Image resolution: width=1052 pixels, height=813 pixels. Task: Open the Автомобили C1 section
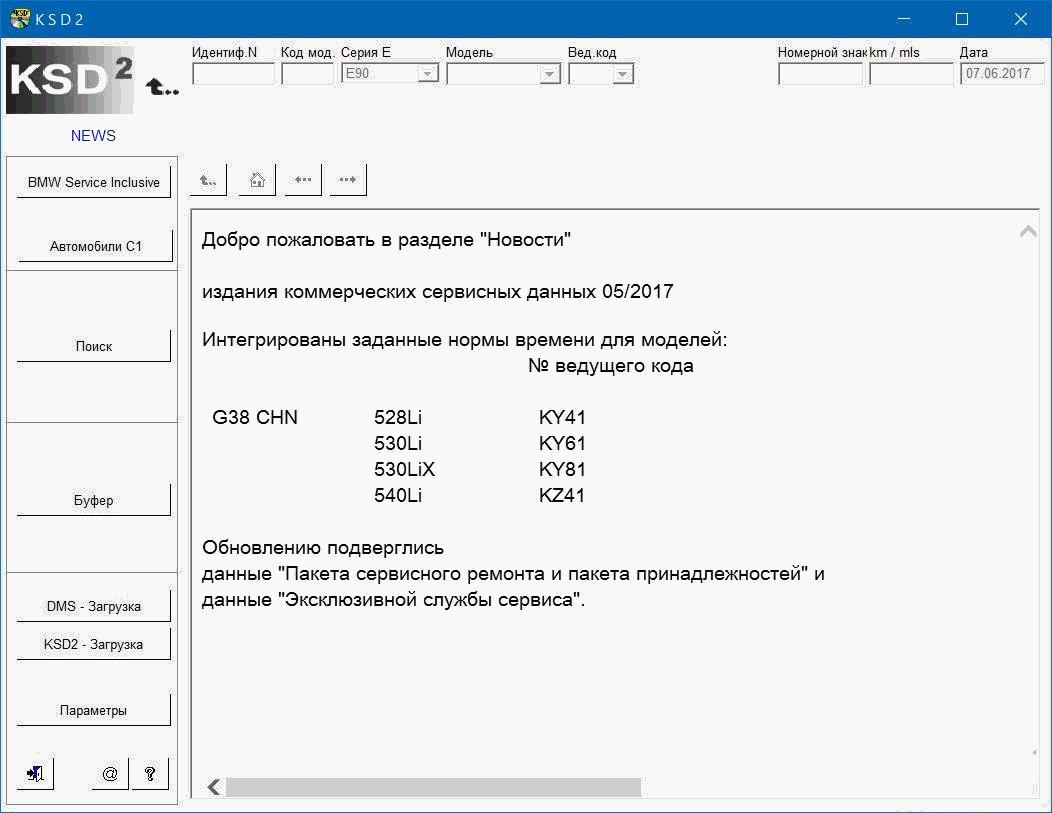[x=95, y=246]
